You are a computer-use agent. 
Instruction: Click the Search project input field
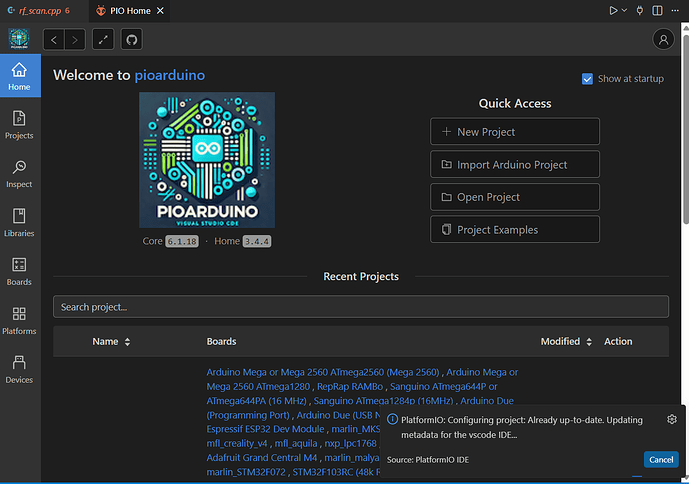(361, 307)
